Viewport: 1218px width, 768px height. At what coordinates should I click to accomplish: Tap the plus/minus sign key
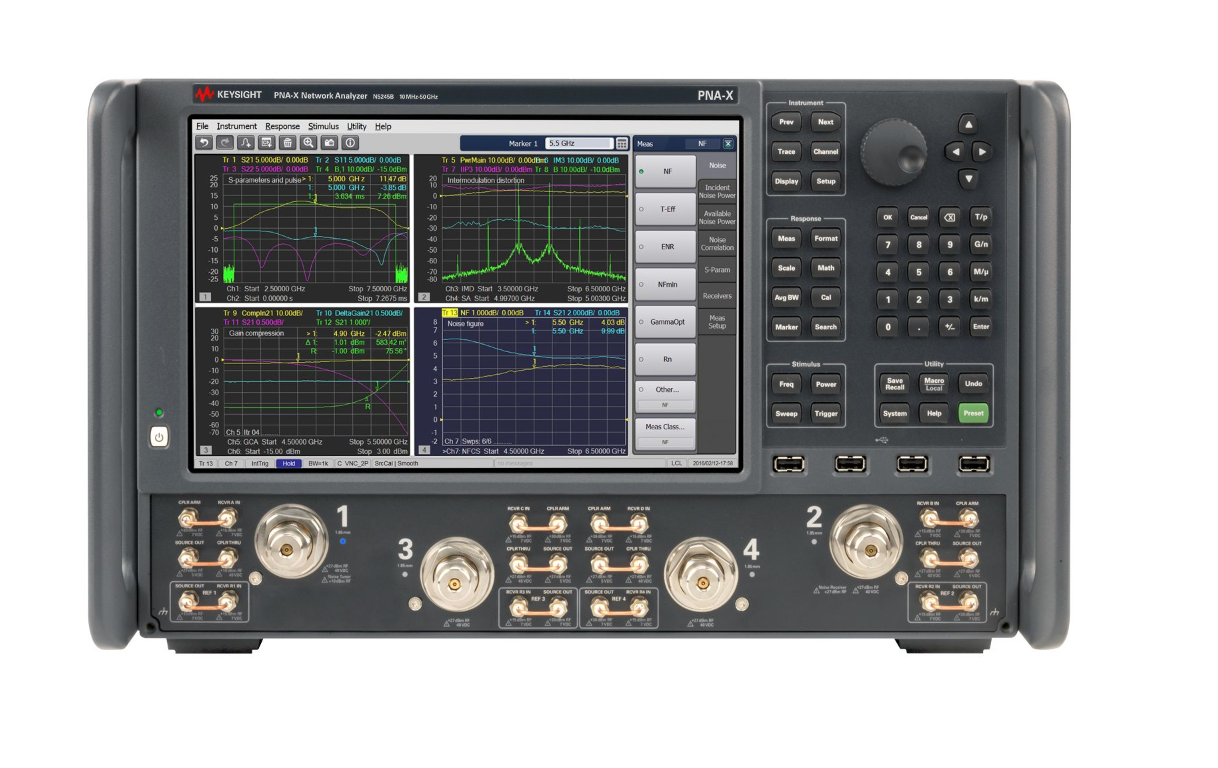[x=949, y=326]
